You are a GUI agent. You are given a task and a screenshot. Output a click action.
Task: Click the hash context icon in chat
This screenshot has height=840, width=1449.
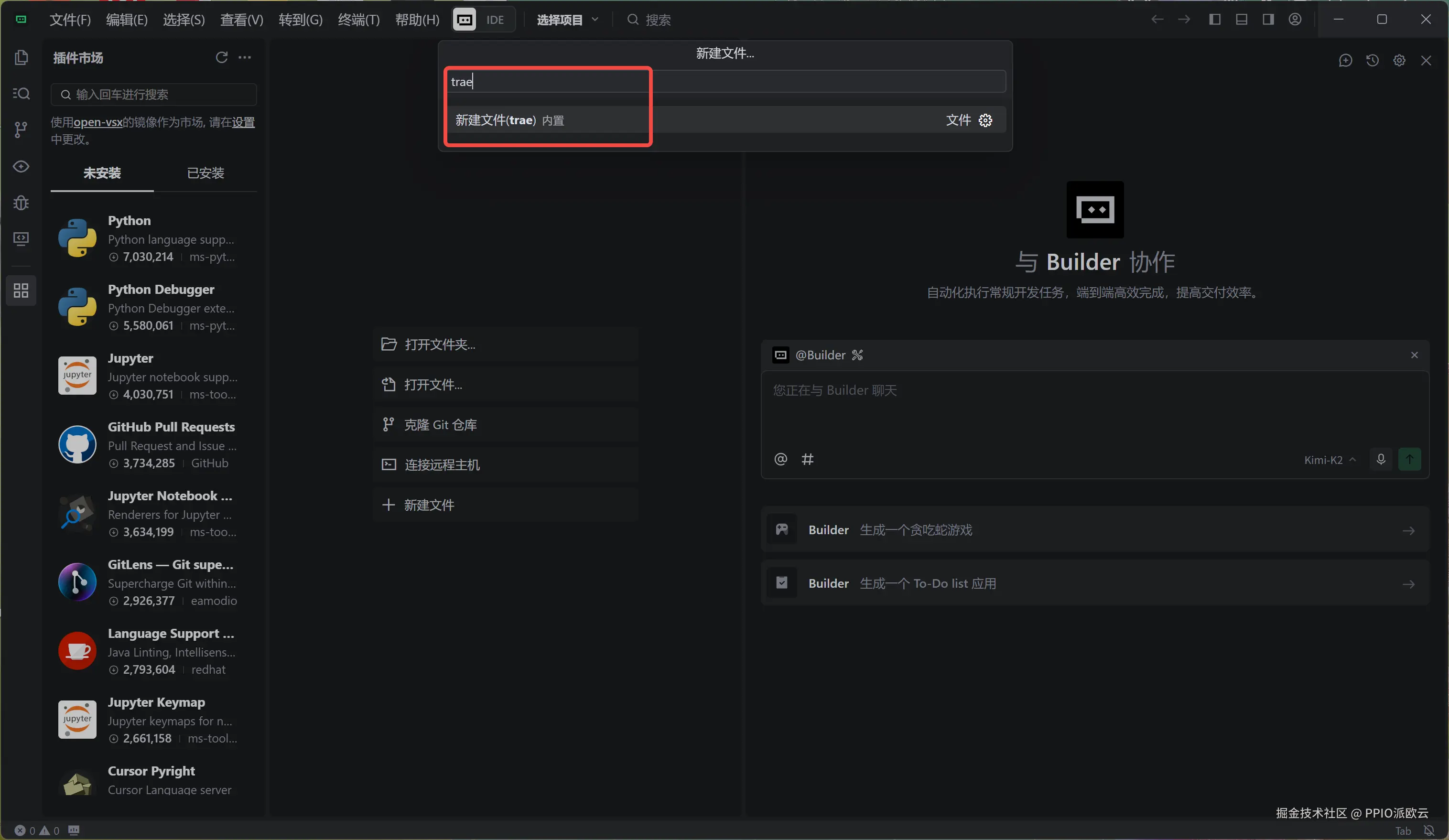807,459
